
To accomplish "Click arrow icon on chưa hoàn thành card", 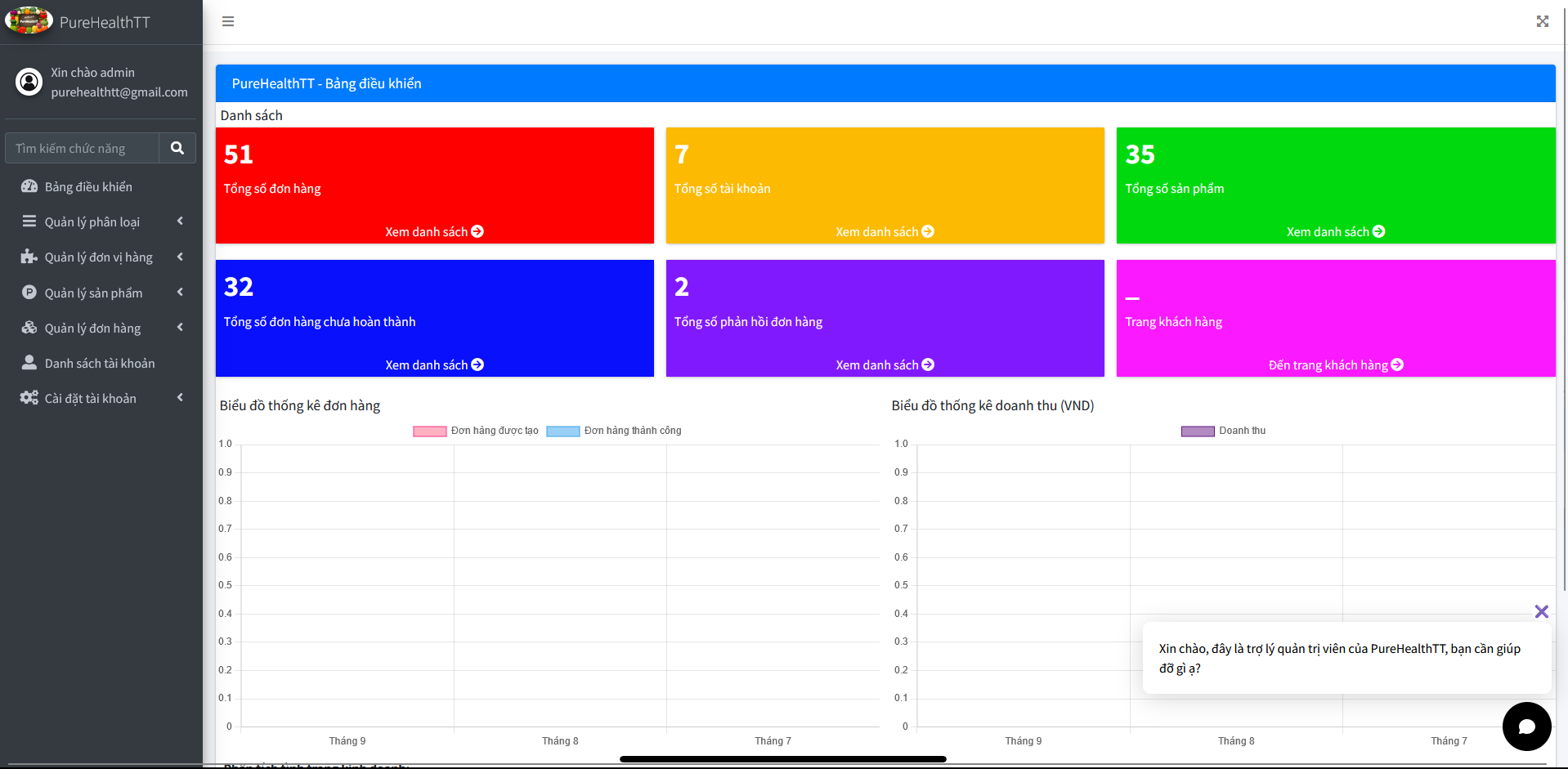I will point(477,364).
